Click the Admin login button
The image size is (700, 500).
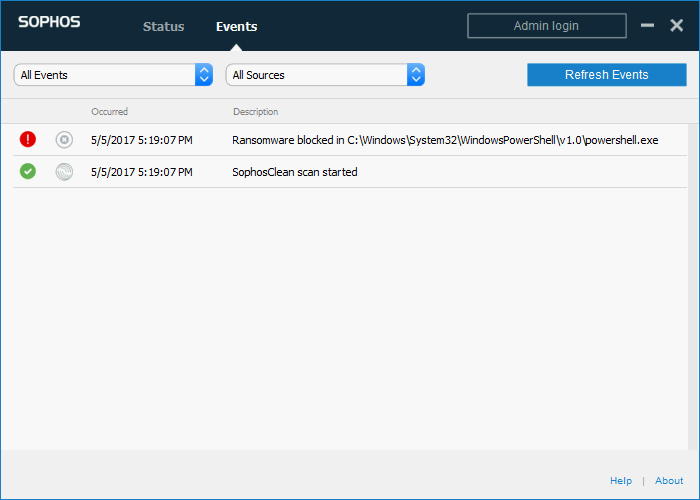pos(547,26)
